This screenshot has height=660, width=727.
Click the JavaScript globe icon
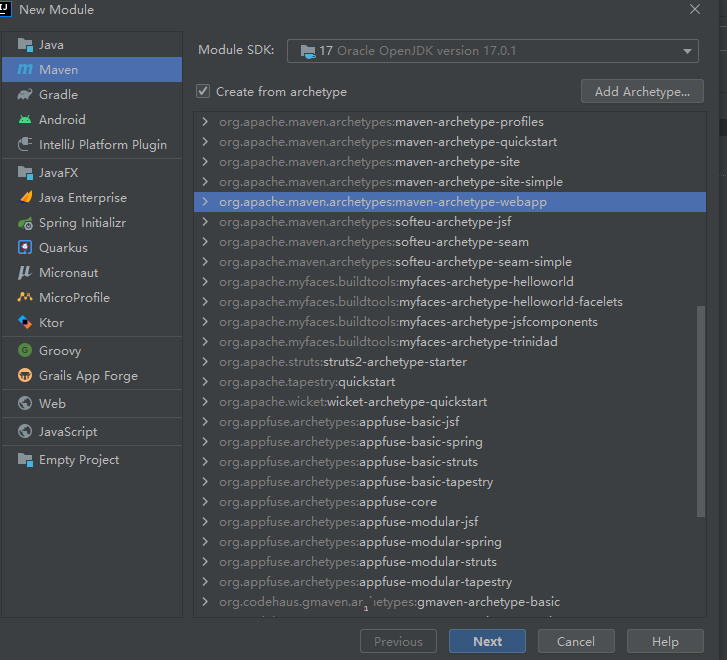[x=25, y=431]
